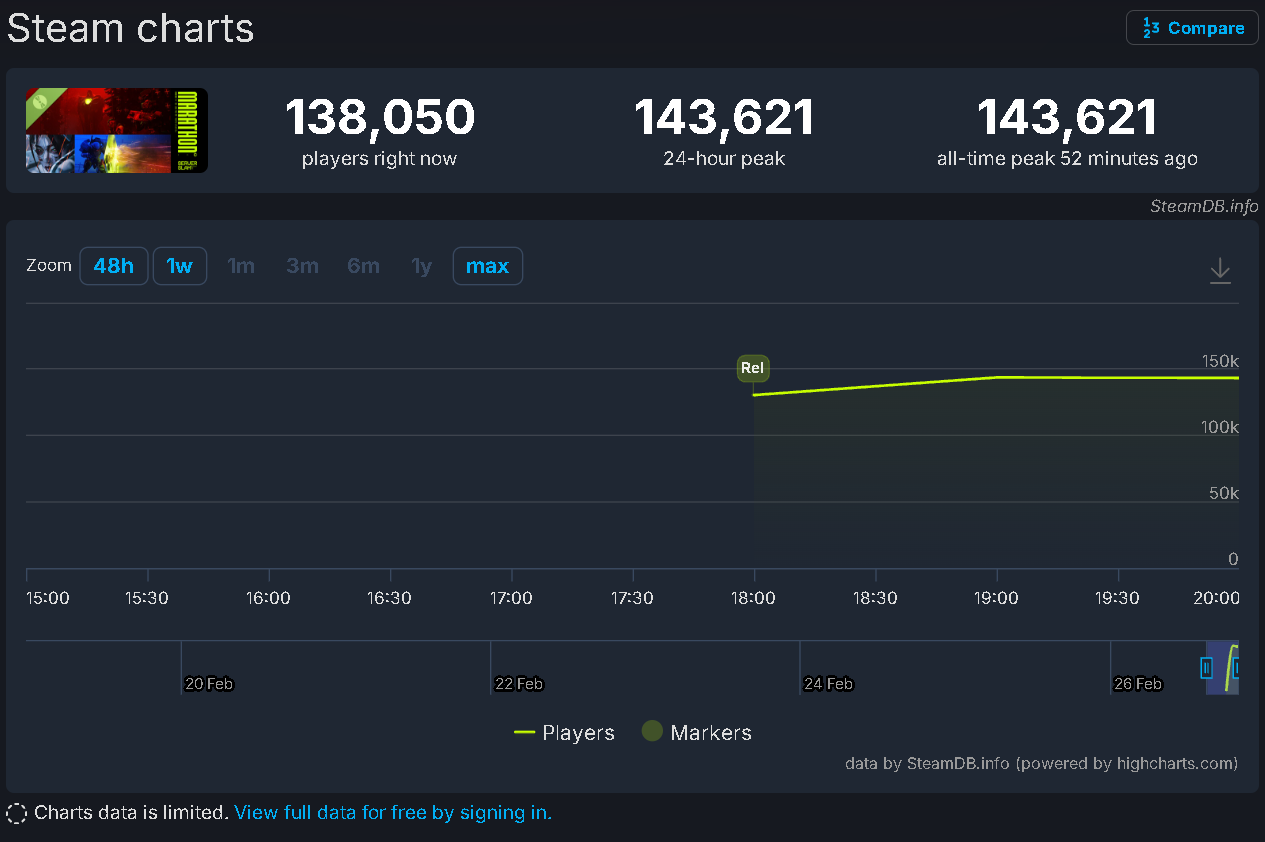
Task: Set chart zoom to 6m
Action: point(363,266)
